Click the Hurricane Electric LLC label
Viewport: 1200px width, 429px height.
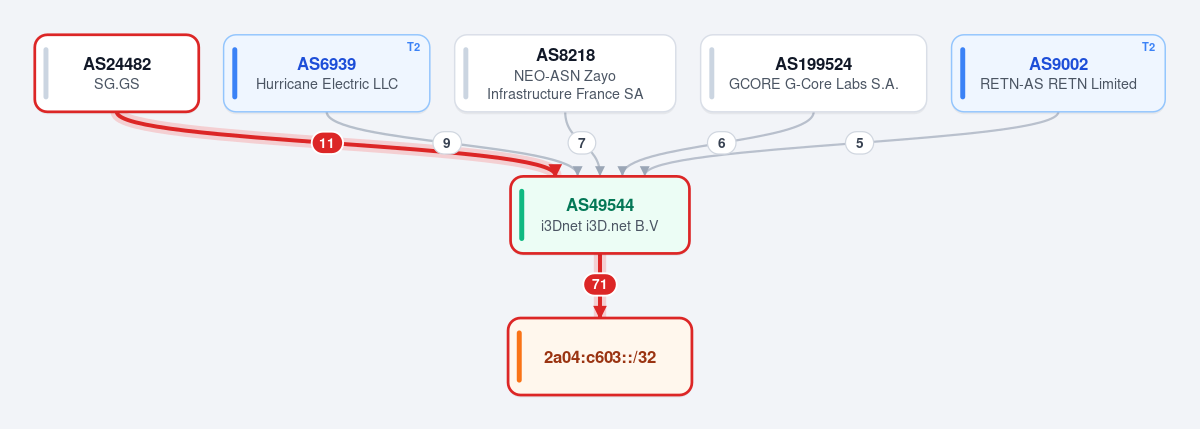tap(327, 84)
